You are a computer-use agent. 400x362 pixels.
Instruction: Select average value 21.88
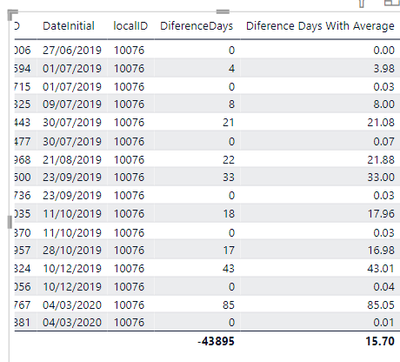[381, 160]
